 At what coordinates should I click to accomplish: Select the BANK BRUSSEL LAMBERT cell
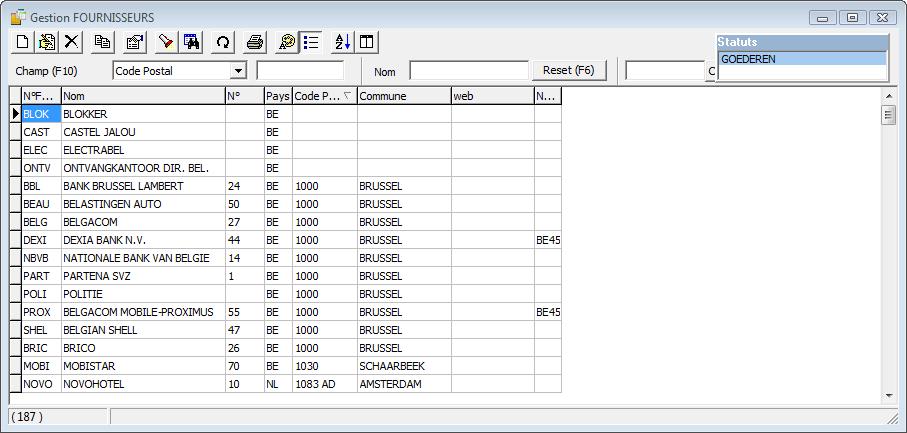click(143, 186)
